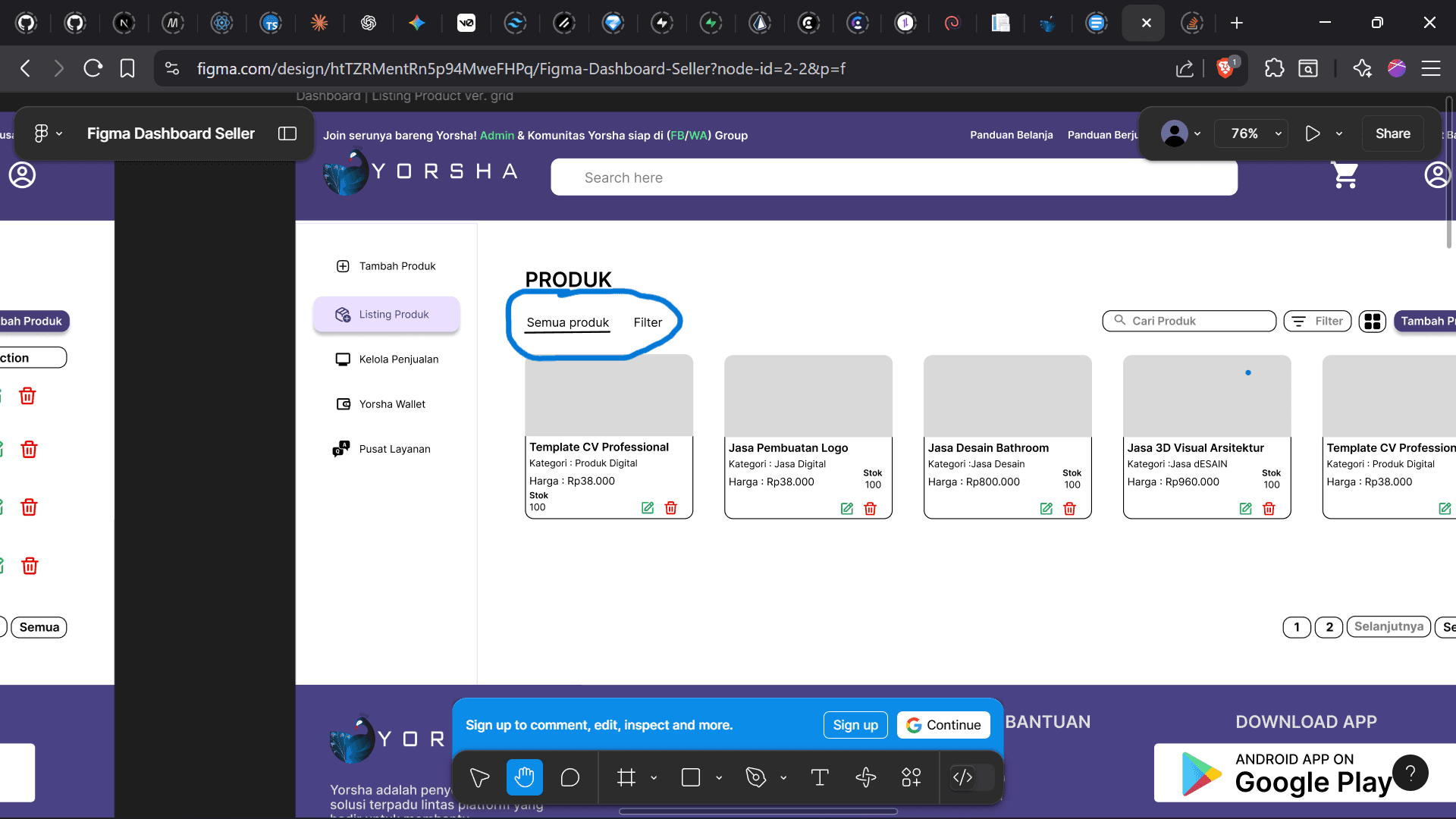Click the Selanjutnya pagination button

pyautogui.click(x=1389, y=627)
